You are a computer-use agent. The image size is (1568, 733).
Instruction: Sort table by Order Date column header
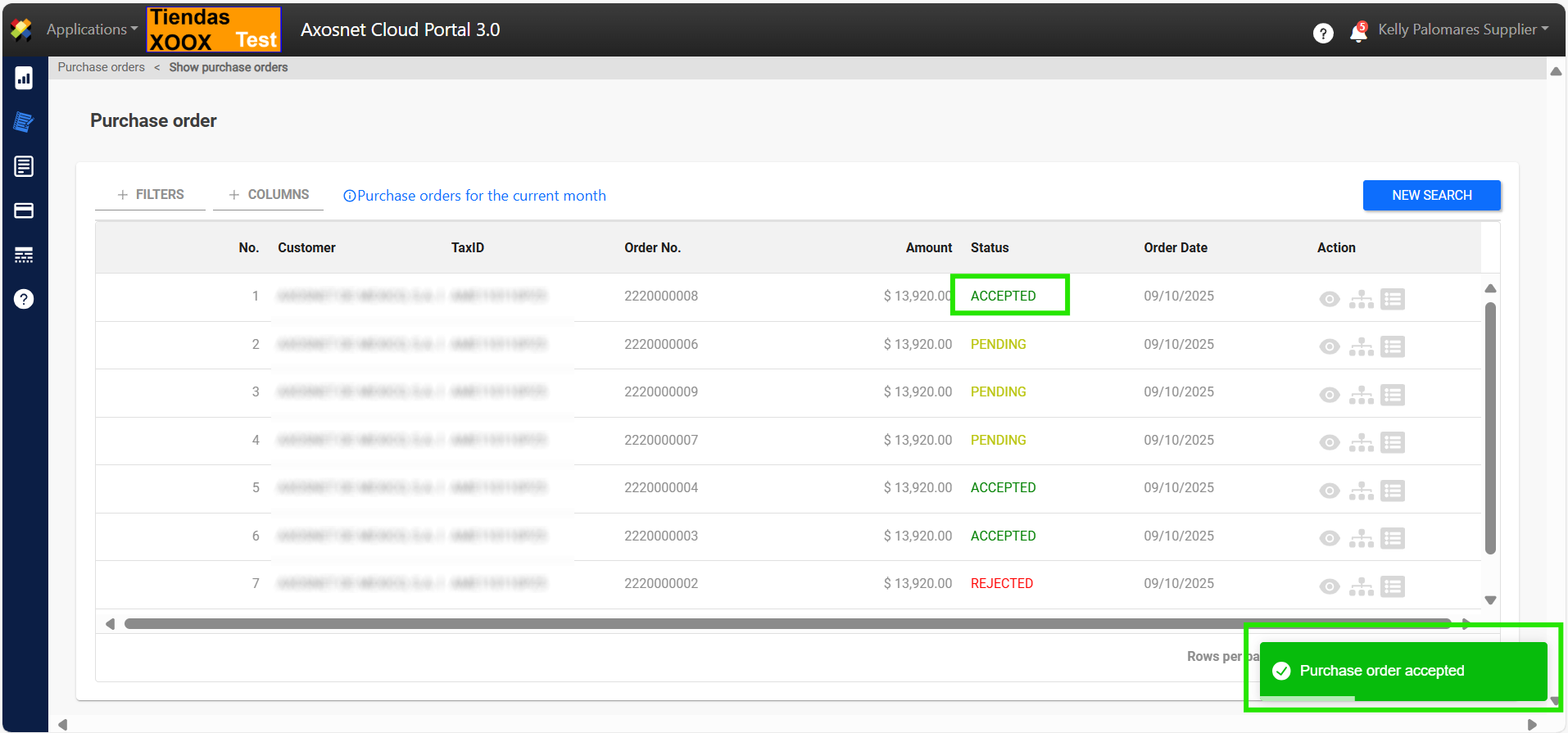[1175, 248]
